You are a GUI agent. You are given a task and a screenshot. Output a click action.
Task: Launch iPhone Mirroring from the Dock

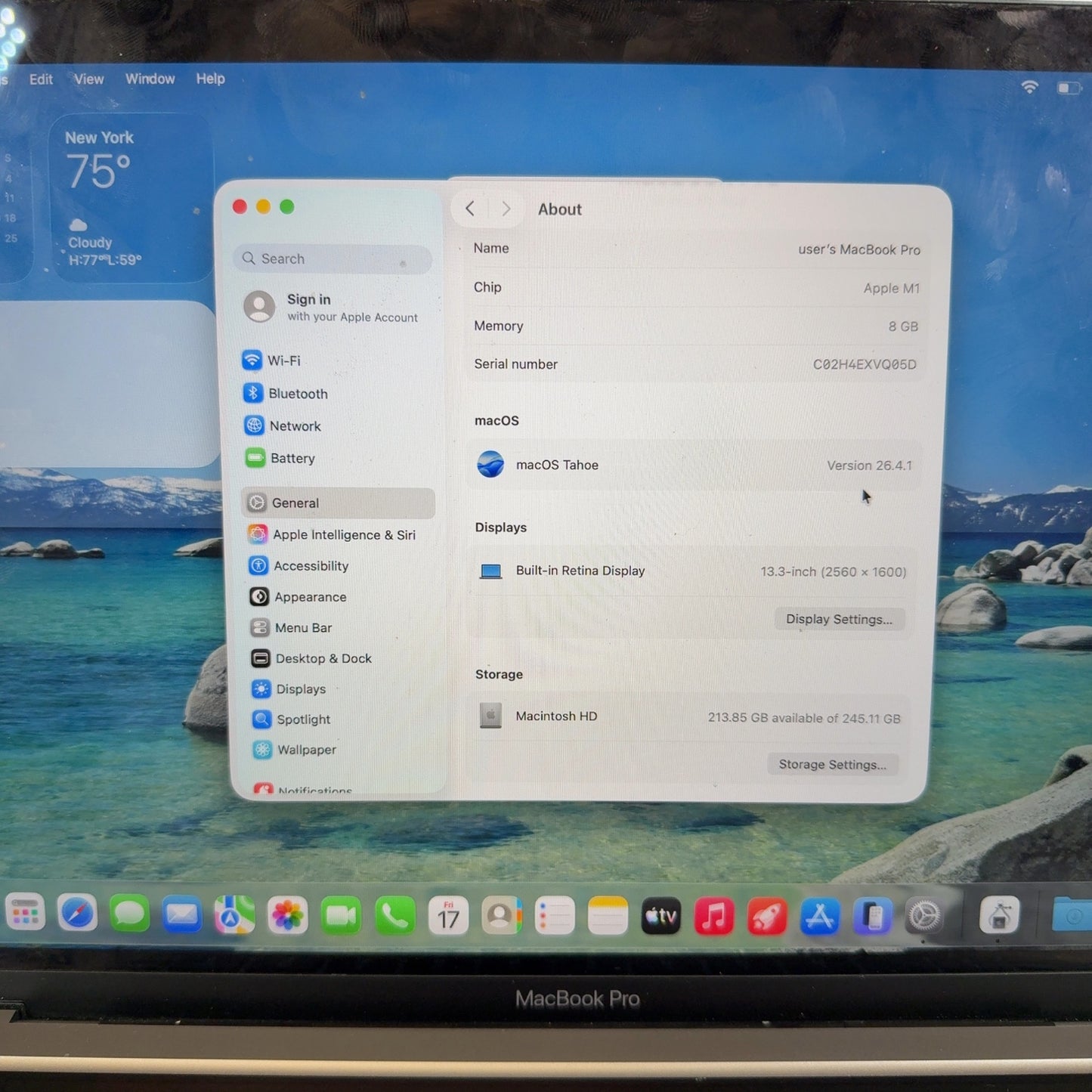[873, 916]
